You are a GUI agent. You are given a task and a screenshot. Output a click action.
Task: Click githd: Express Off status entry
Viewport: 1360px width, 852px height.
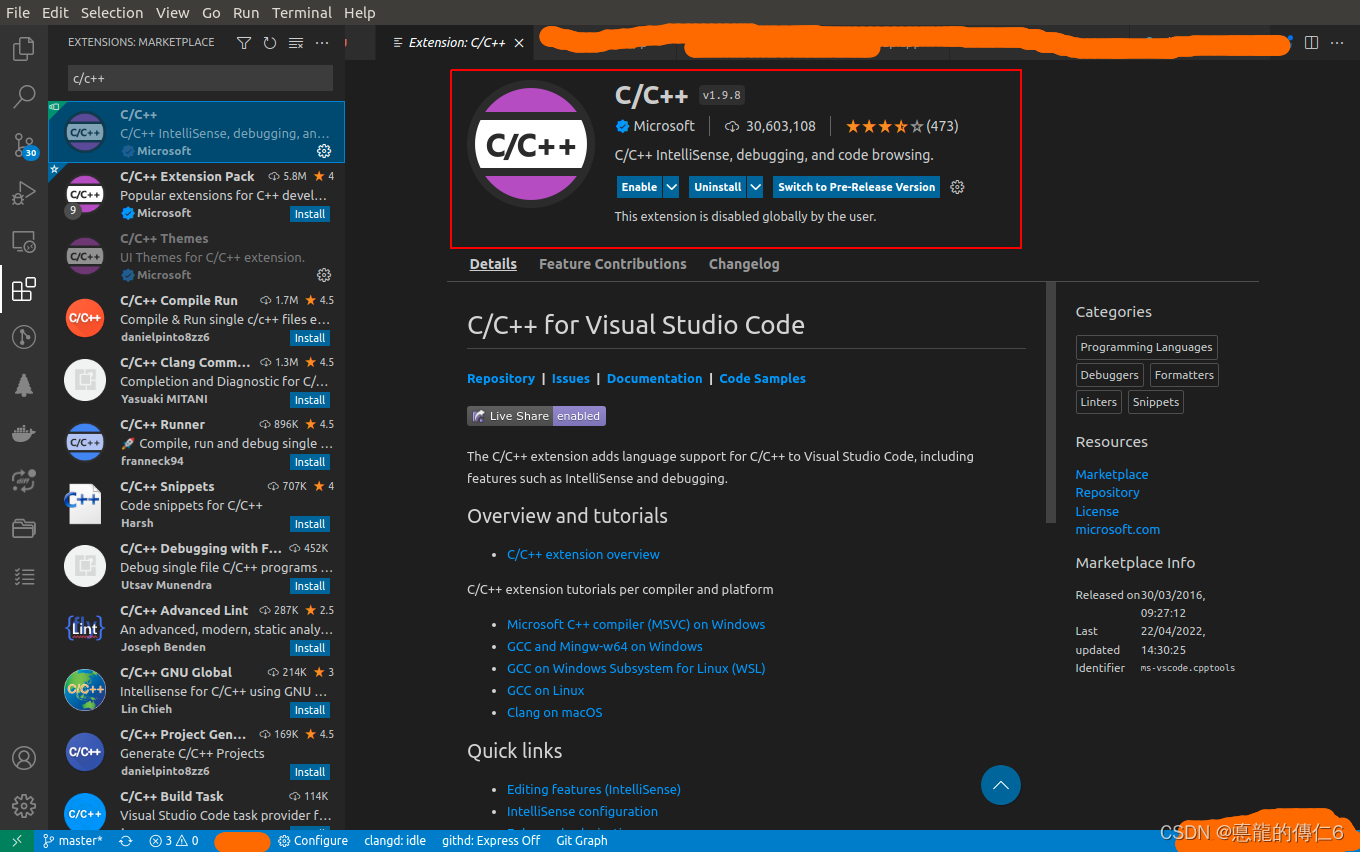tap(491, 841)
